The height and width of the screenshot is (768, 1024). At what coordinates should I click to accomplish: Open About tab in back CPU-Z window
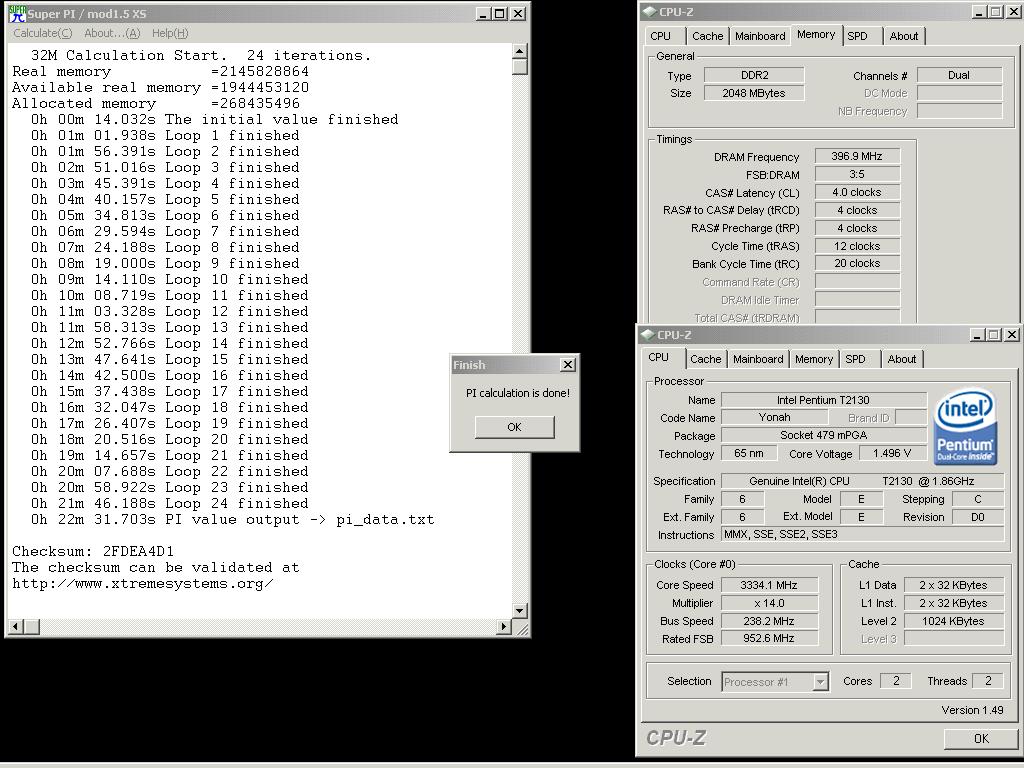tap(904, 36)
